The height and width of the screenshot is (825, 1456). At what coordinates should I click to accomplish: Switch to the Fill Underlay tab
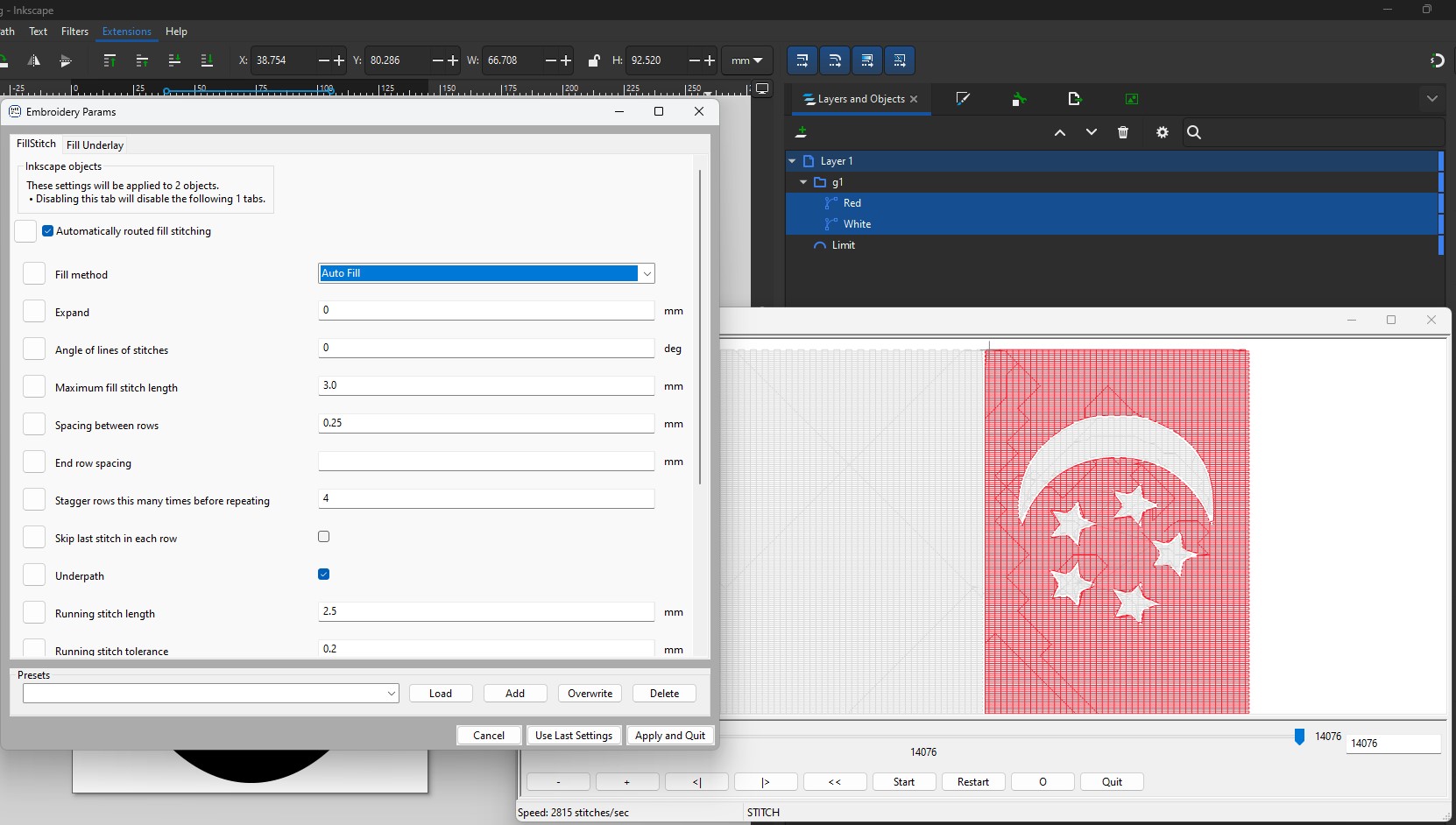[x=95, y=145]
